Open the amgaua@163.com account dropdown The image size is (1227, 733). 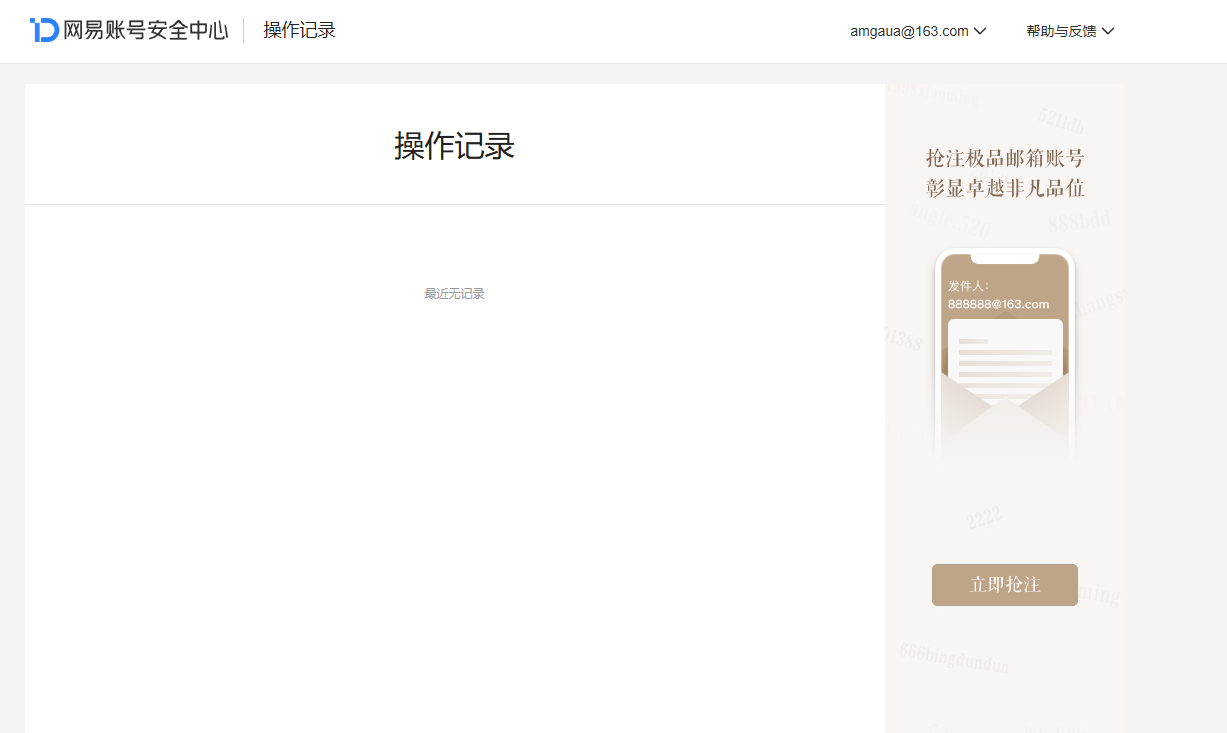point(918,31)
